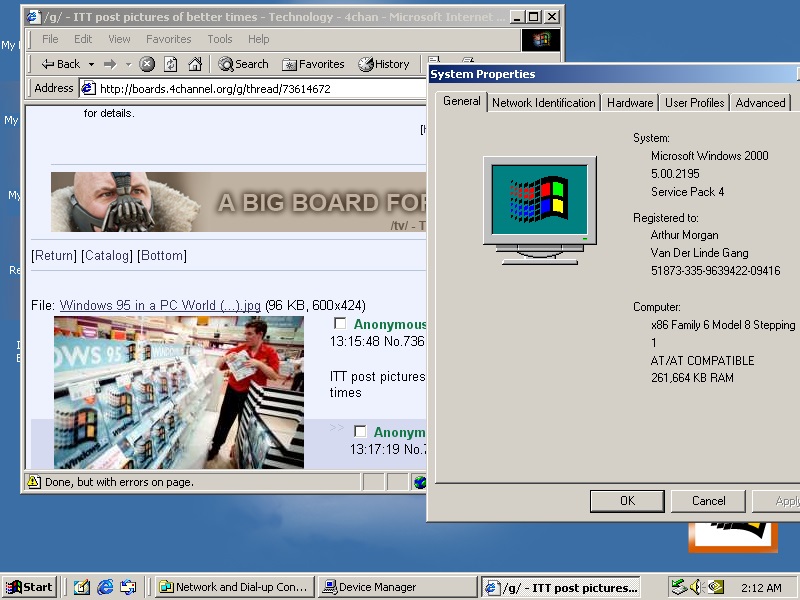Click the warning icon in the status bar
The image size is (800, 600).
tap(34, 482)
